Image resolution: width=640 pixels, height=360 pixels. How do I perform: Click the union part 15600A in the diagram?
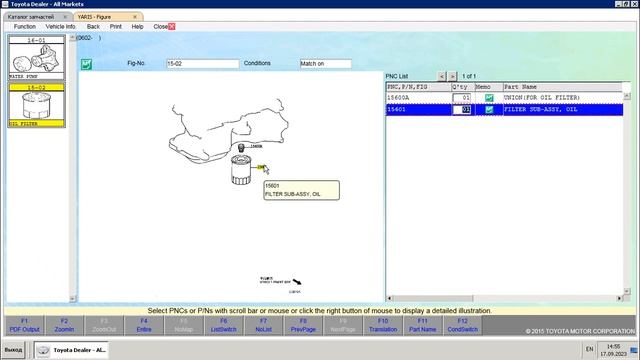241,147
